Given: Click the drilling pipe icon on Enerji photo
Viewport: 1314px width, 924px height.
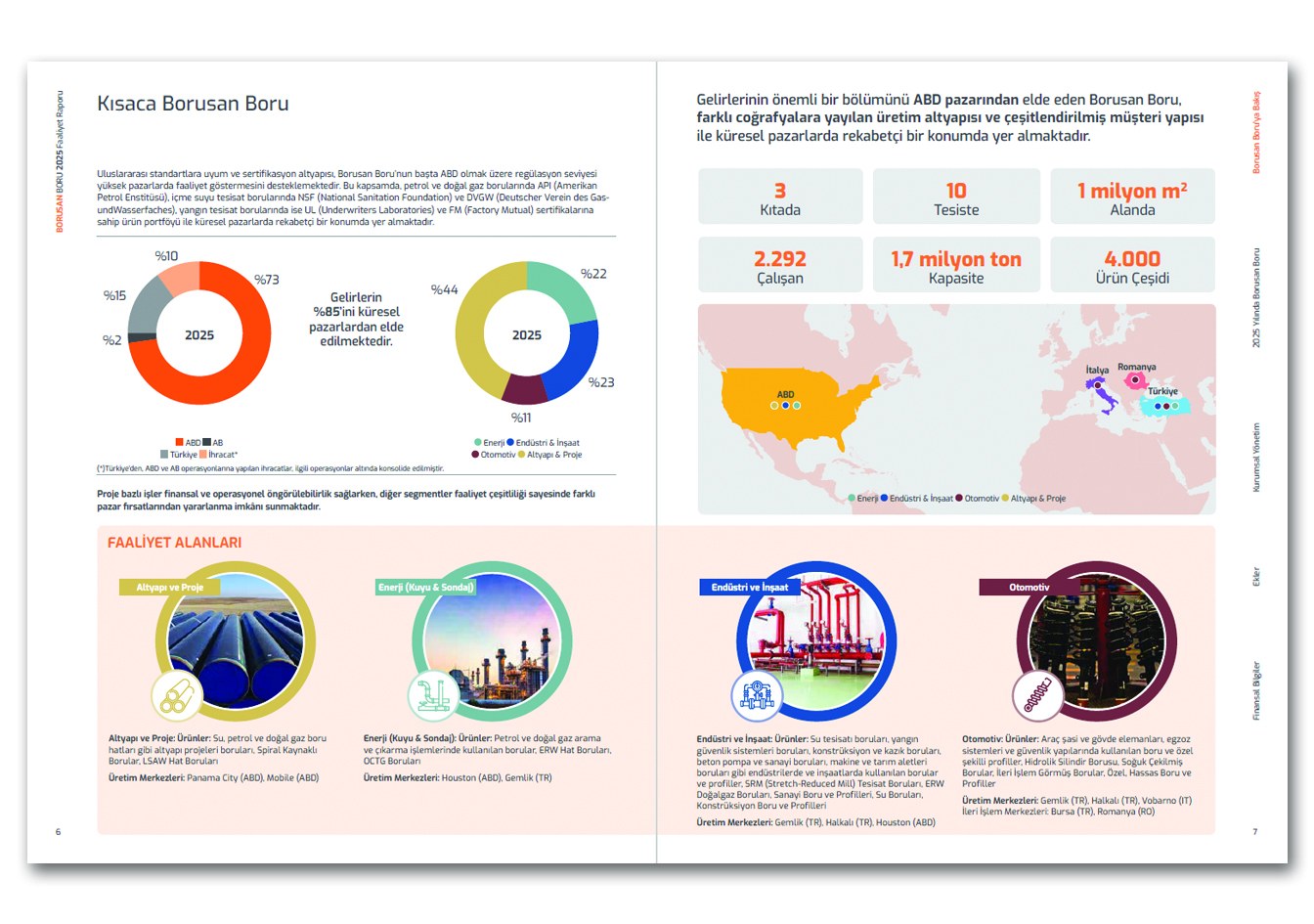Looking at the screenshot, I should 433,696.
